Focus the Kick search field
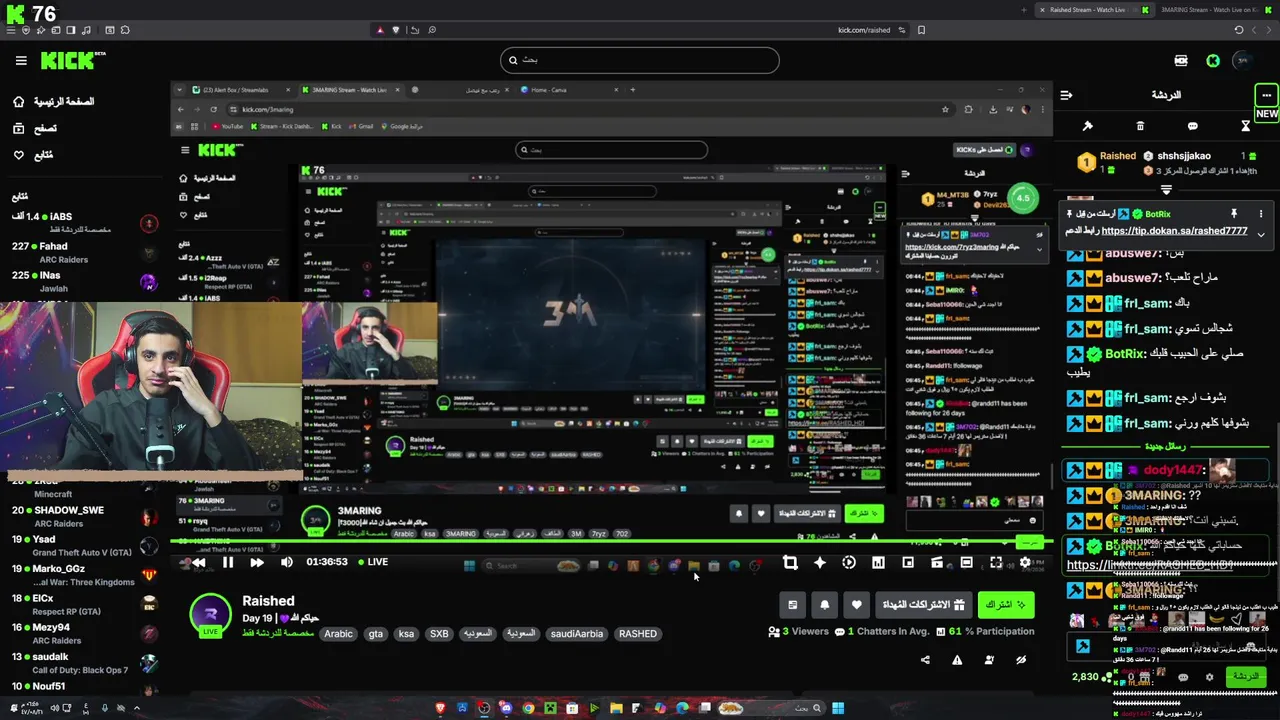This screenshot has width=1280, height=720. [x=640, y=60]
